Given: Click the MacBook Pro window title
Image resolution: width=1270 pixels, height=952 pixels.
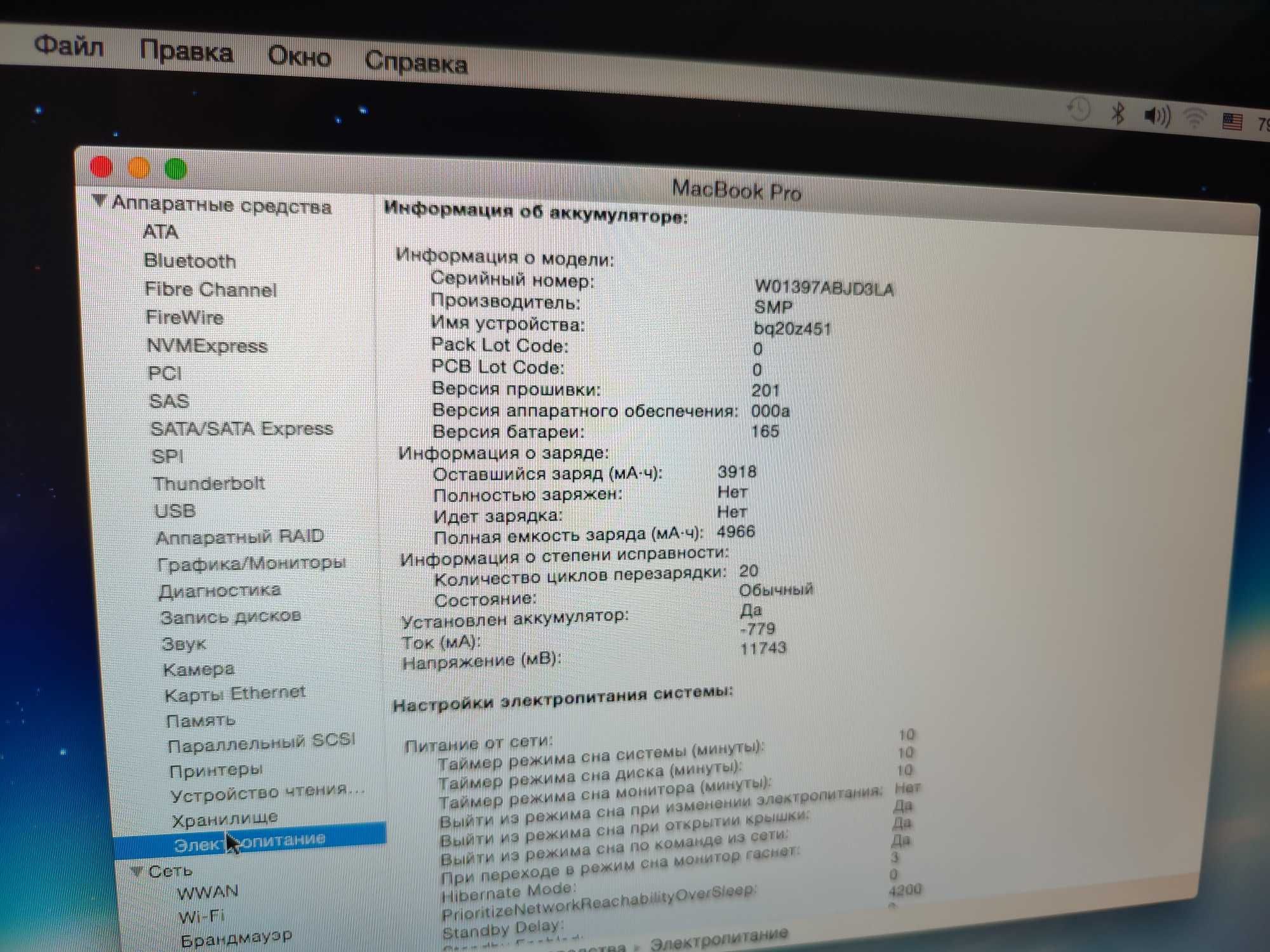Looking at the screenshot, I should click(x=737, y=190).
